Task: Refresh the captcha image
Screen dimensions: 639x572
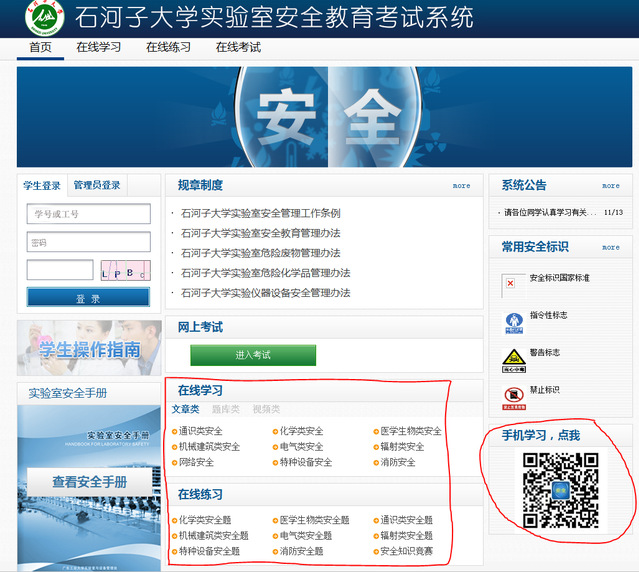Action: pos(126,271)
